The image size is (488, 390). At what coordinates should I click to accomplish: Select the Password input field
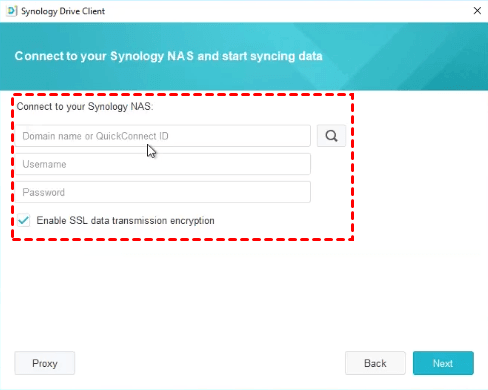pyautogui.click(x=163, y=192)
